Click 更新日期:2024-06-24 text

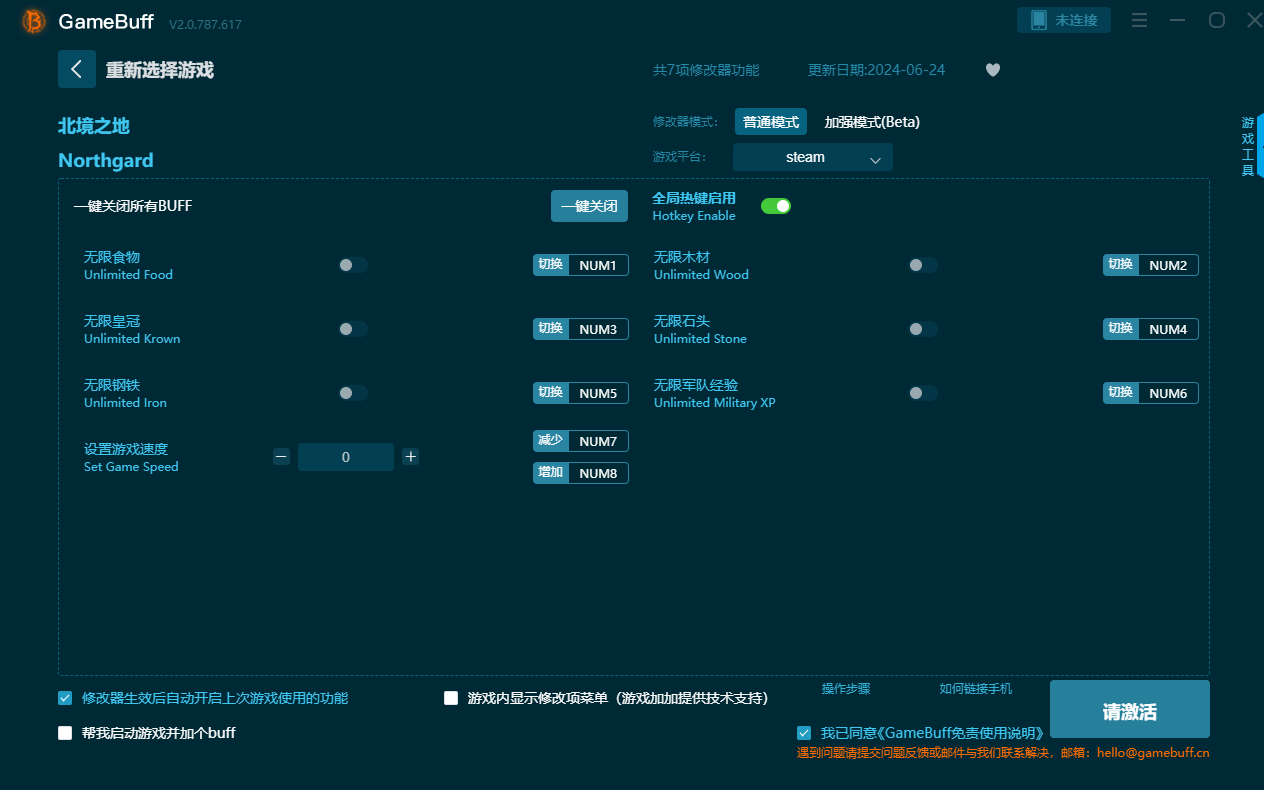tap(876, 70)
